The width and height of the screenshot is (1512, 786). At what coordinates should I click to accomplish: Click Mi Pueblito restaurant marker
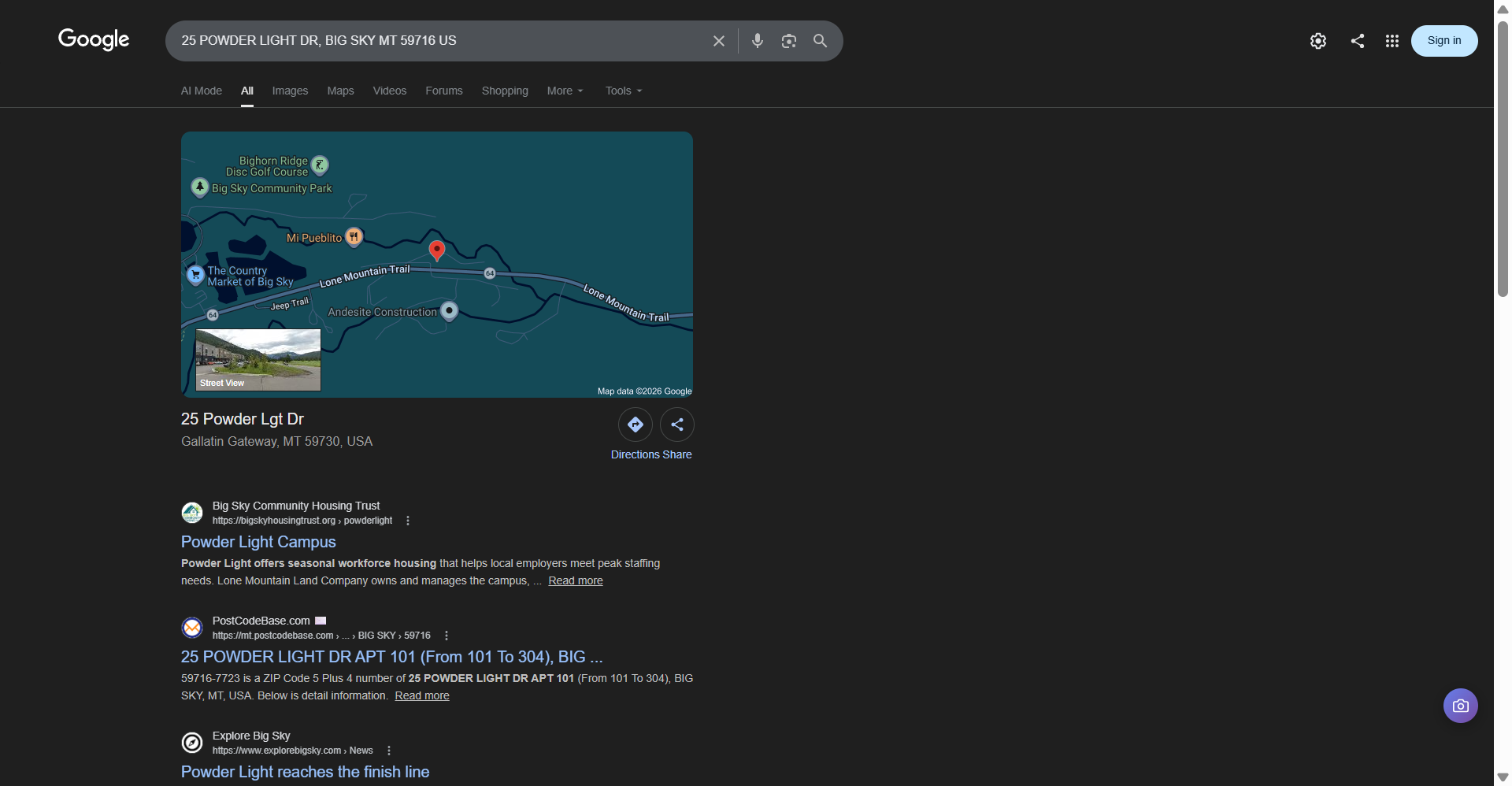tap(354, 237)
